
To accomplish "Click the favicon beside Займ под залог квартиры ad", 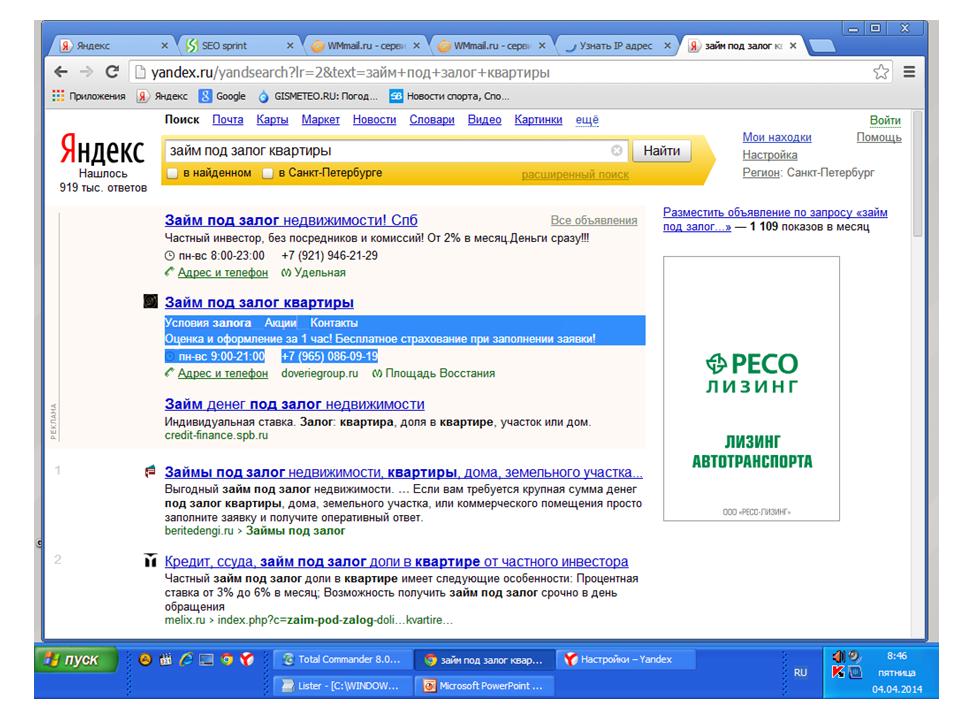I will click(x=151, y=301).
